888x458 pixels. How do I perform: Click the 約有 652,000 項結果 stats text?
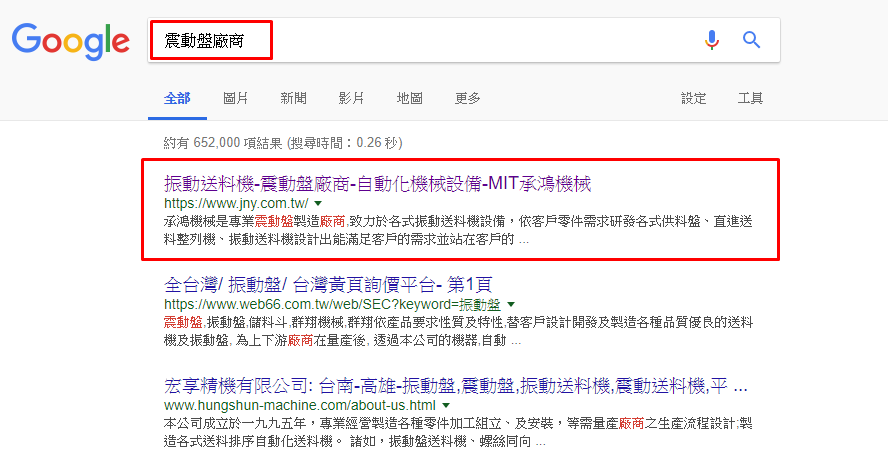283,143
